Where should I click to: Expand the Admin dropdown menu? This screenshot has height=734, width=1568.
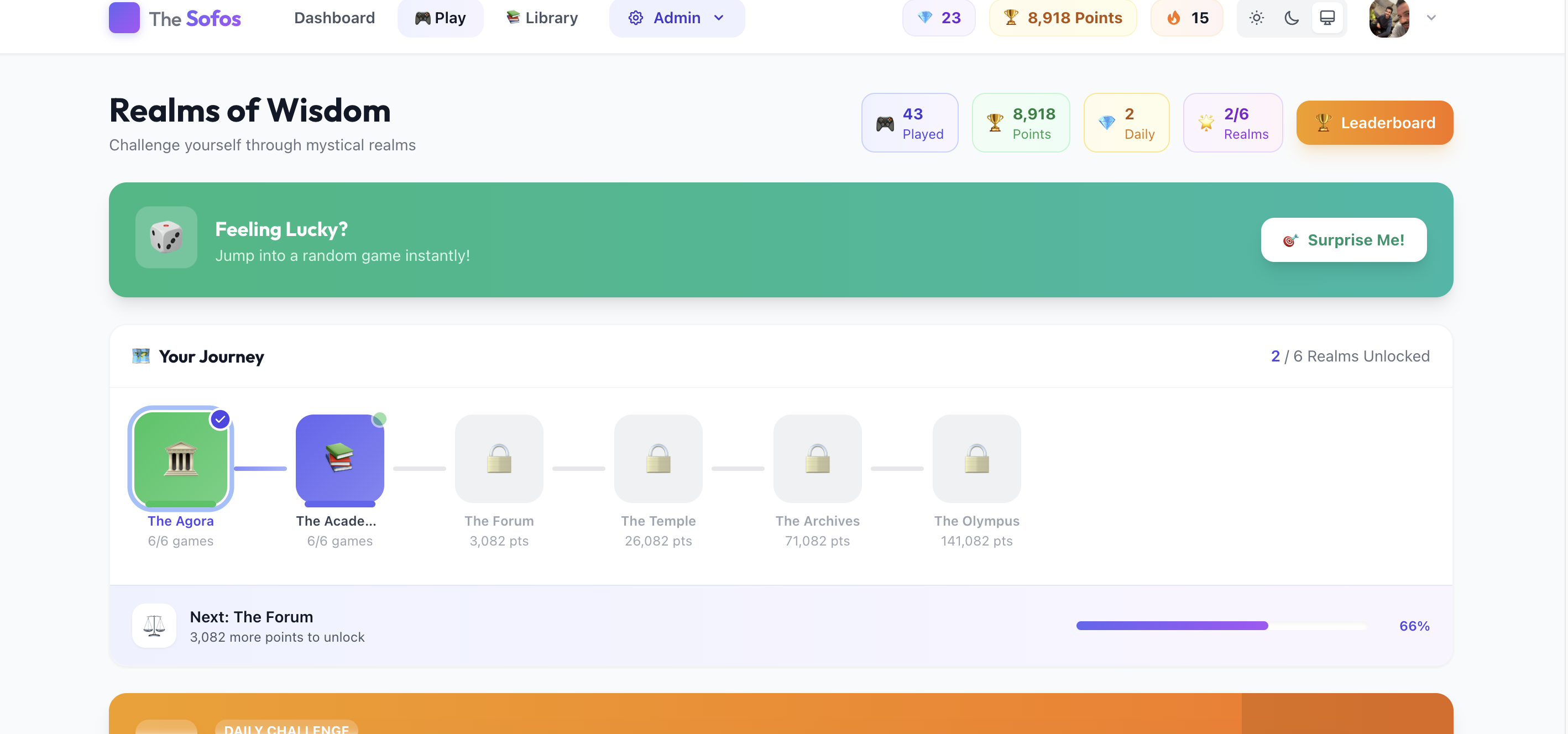click(676, 18)
